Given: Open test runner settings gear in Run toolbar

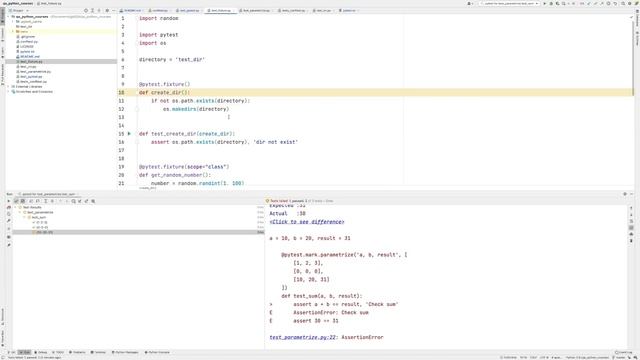Looking at the screenshot, I should (93, 201).
